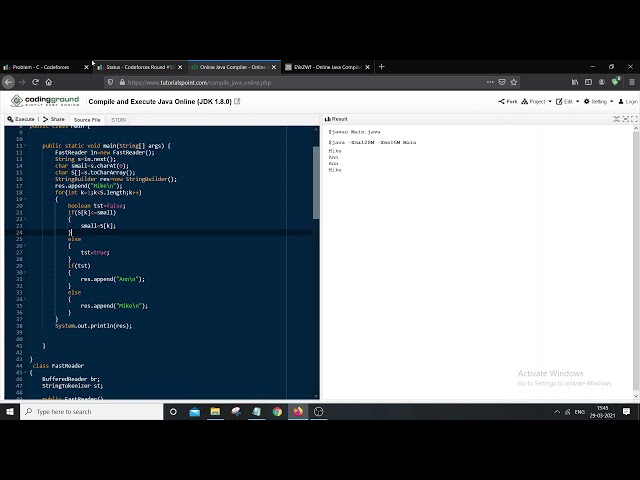
Task: Click the green shield extension icon
Action: [616, 81]
